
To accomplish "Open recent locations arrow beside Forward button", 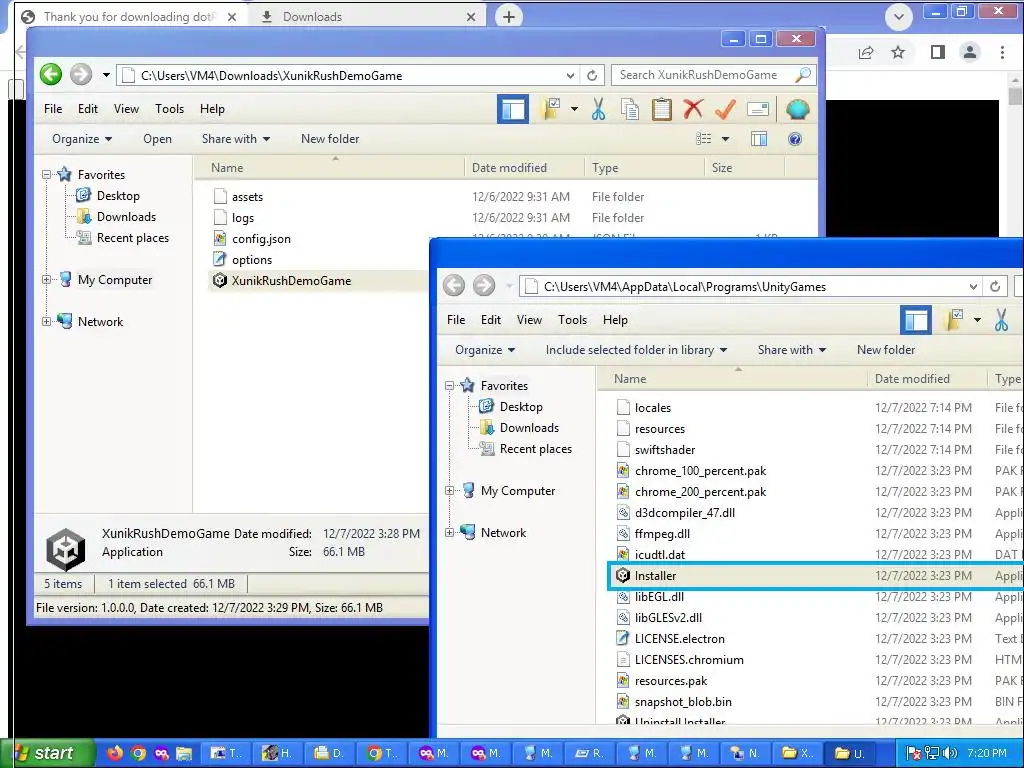I will (106, 75).
